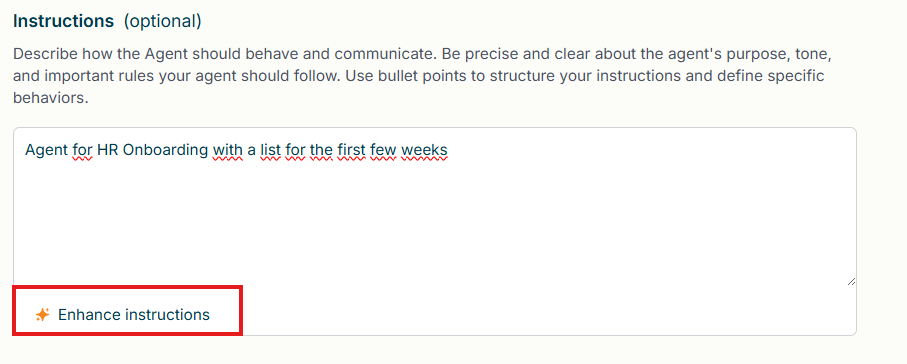Click the underlined word "few" in the text area

[383, 150]
